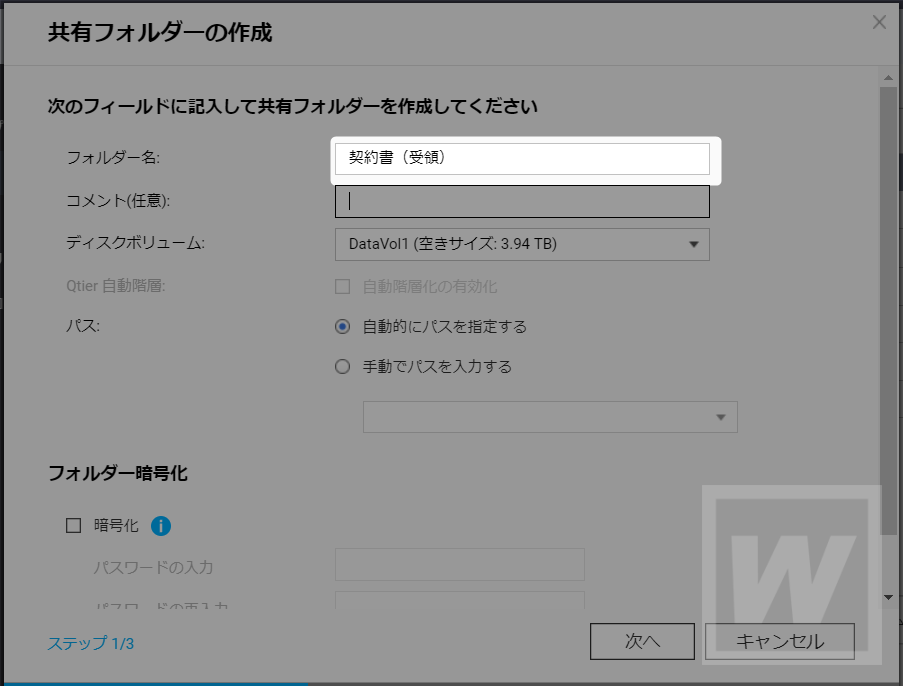
Task: Click the パスワードの入力 field
Action: [460, 564]
